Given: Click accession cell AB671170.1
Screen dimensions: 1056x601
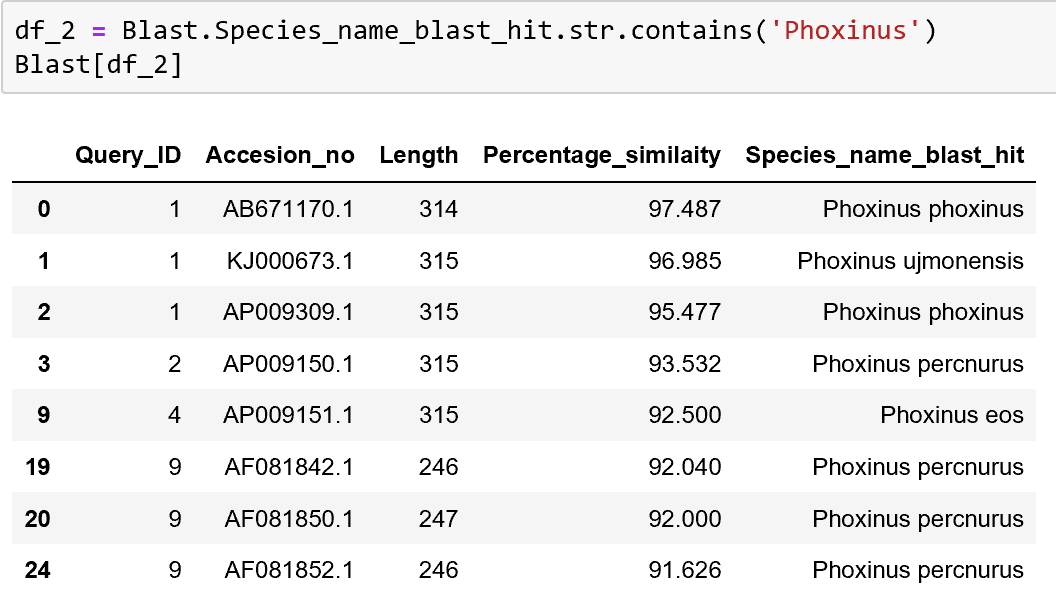Looking at the screenshot, I should coord(288,209).
